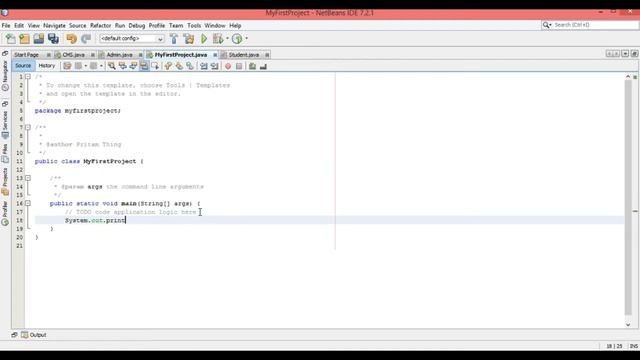640x360 pixels.
Task: Open search options magnifier dropdown
Action: (x=547, y=25)
